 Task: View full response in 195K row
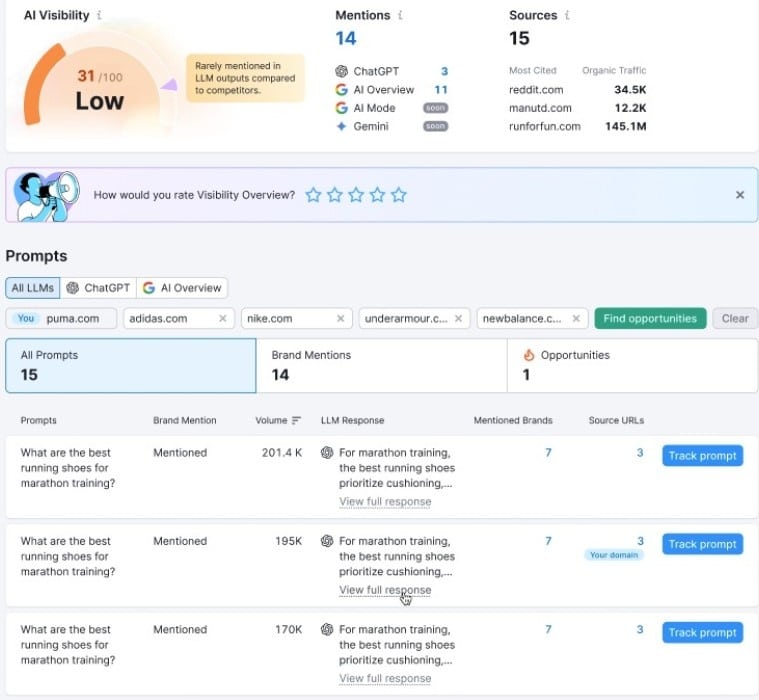pos(385,590)
